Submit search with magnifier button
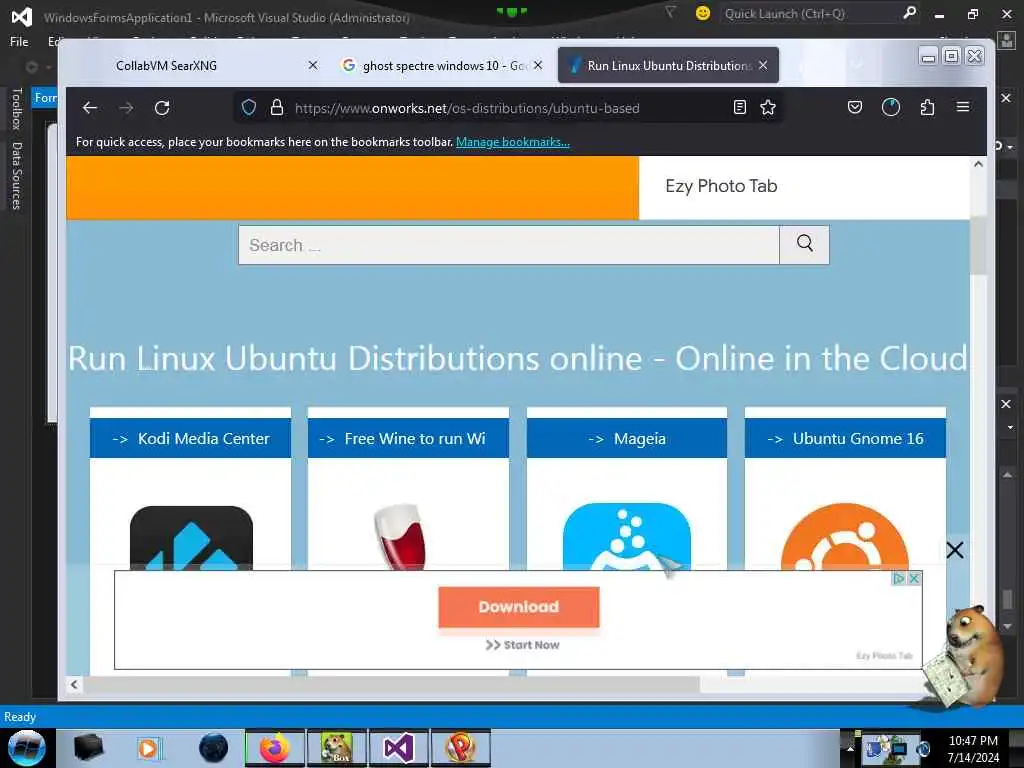The width and height of the screenshot is (1024, 768). point(805,244)
